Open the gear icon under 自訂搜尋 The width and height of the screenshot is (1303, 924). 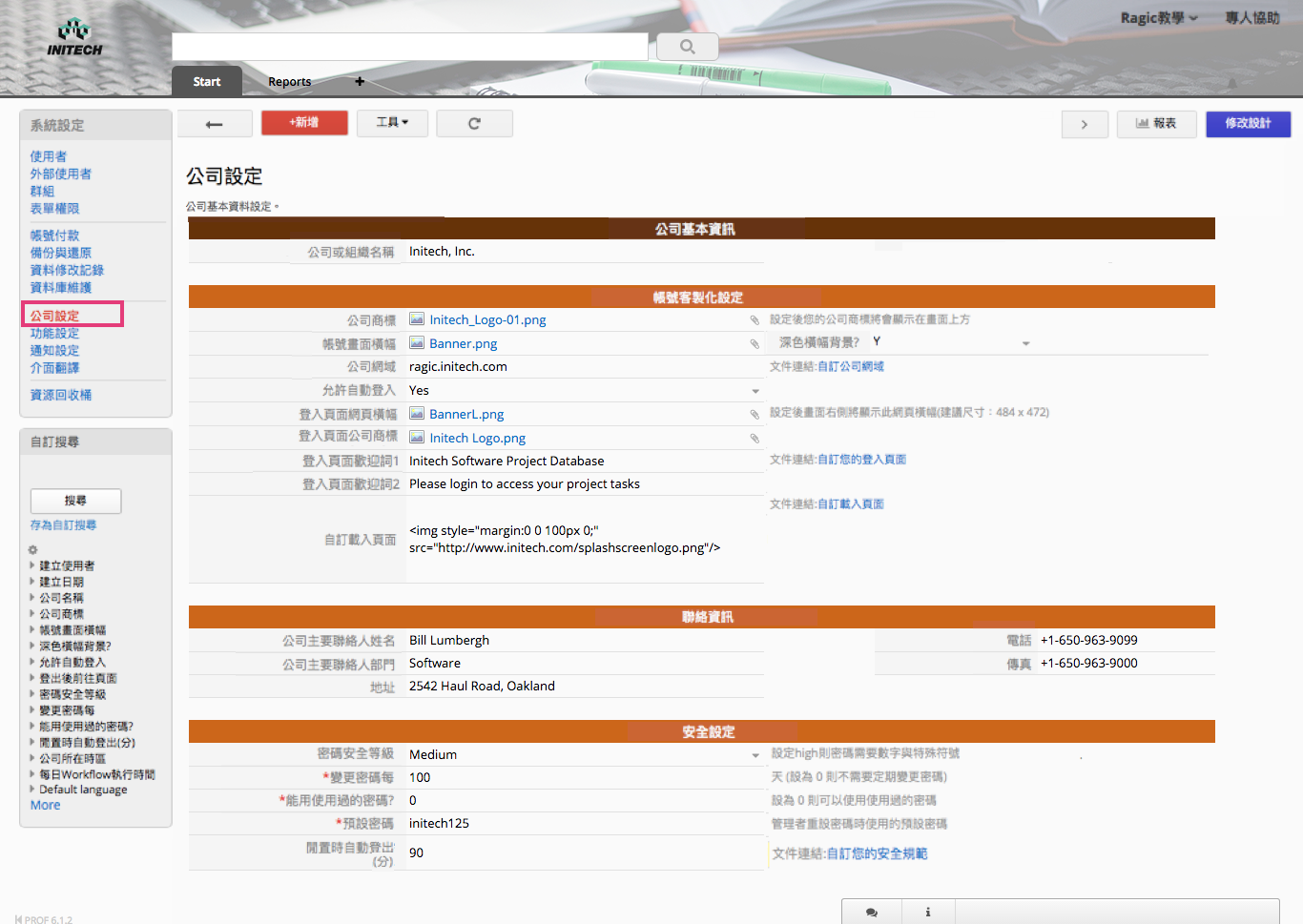click(32, 550)
